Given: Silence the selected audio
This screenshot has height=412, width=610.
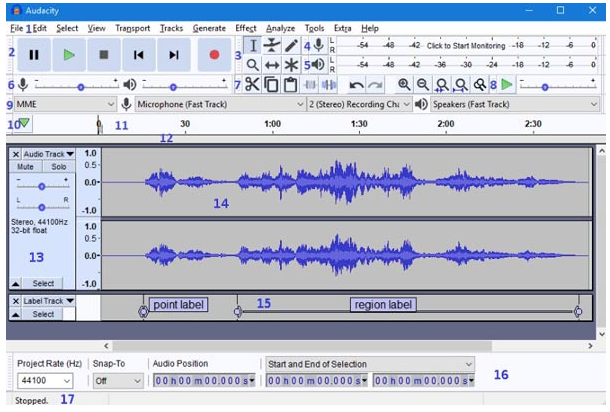Looking at the screenshot, I should [x=329, y=84].
